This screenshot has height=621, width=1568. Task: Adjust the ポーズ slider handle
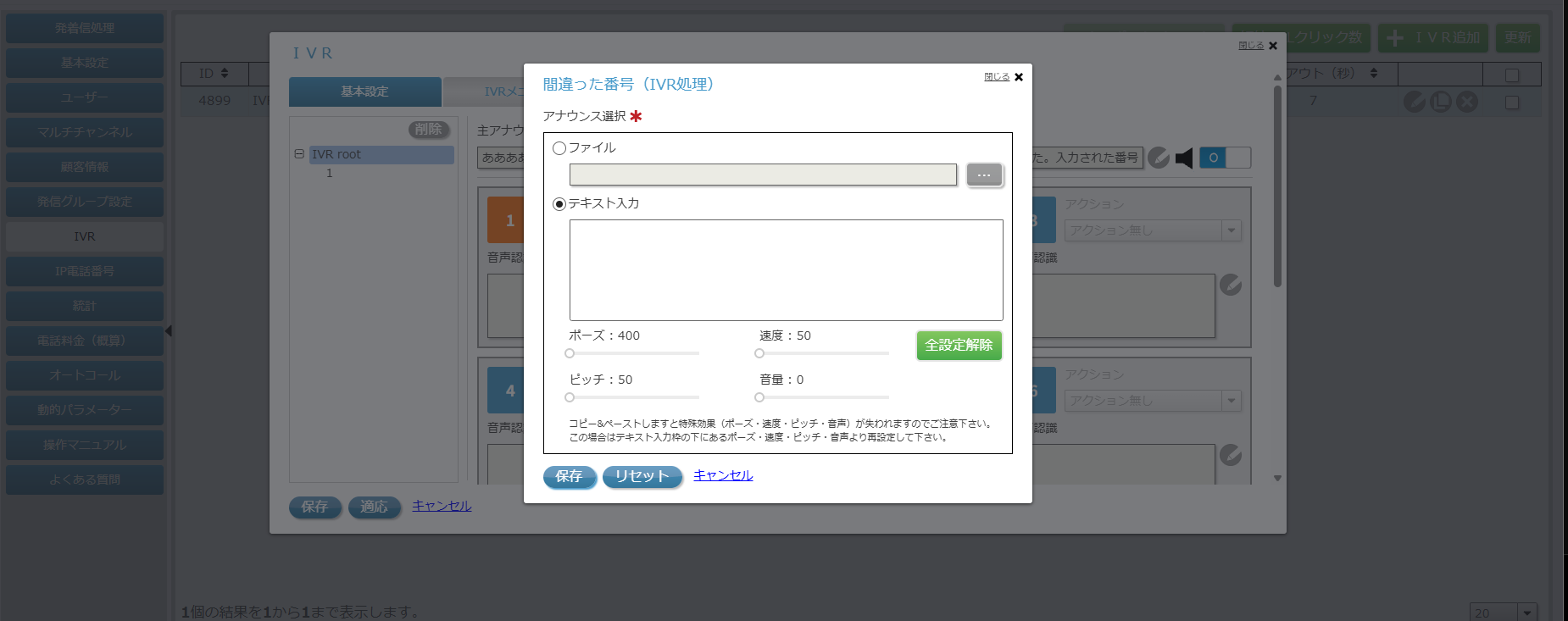click(570, 353)
